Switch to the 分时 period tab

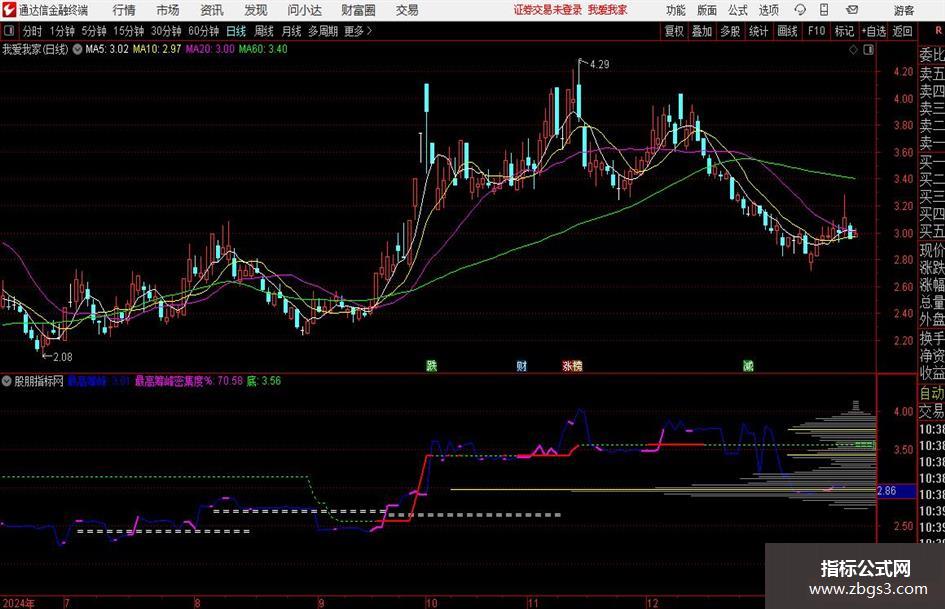(33, 31)
